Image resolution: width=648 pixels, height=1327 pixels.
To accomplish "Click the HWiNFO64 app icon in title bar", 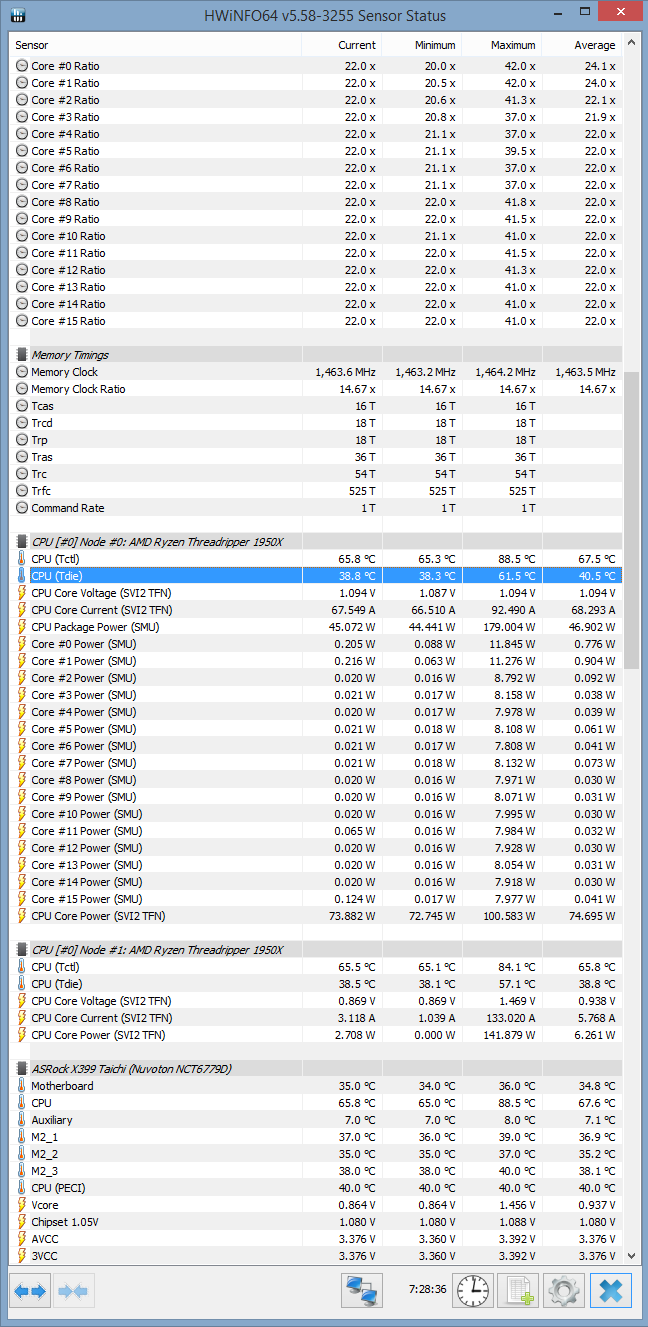I will [18, 16].
